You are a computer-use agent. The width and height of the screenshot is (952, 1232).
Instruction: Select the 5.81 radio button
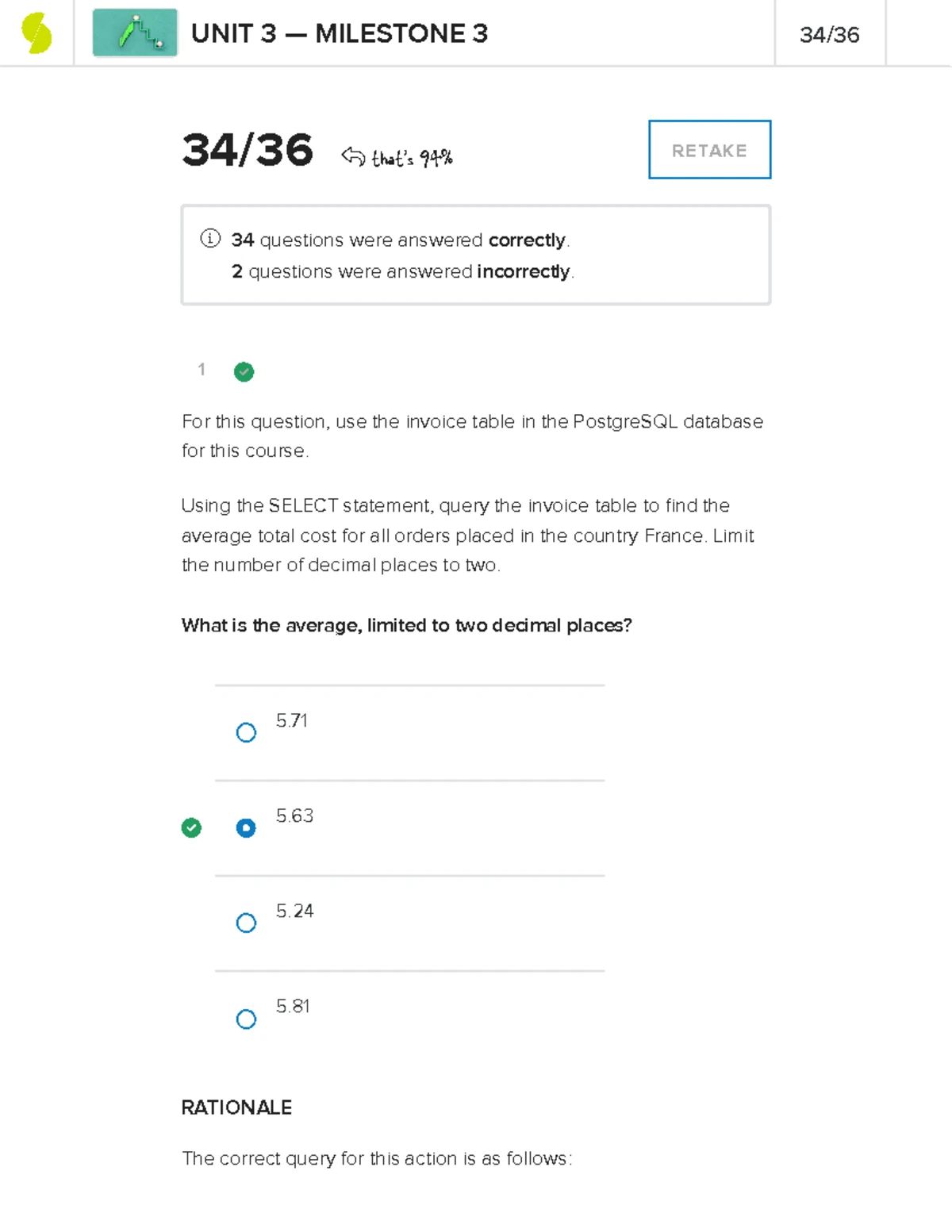click(246, 1019)
